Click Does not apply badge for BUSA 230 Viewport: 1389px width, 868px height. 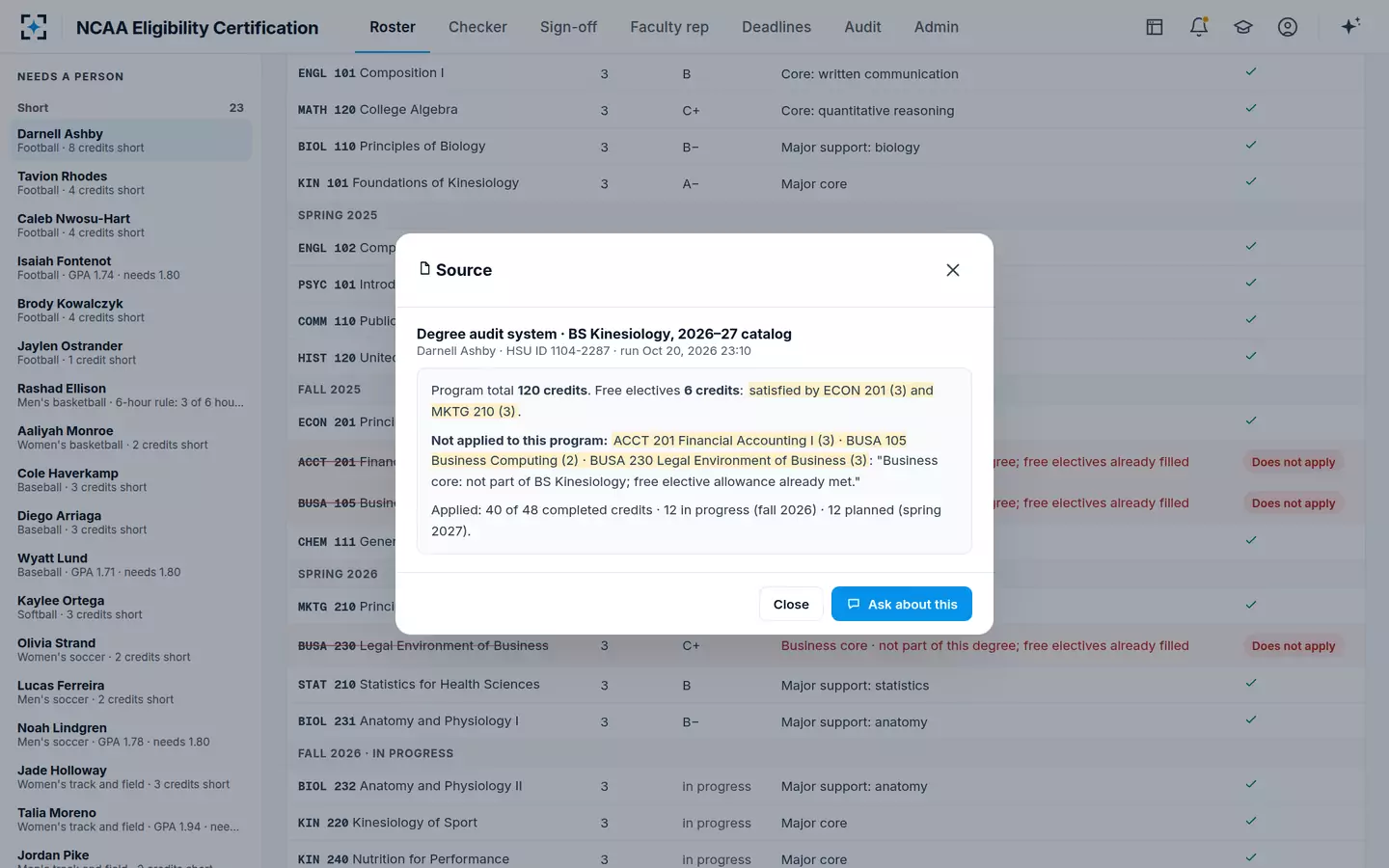click(x=1294, y=646)
